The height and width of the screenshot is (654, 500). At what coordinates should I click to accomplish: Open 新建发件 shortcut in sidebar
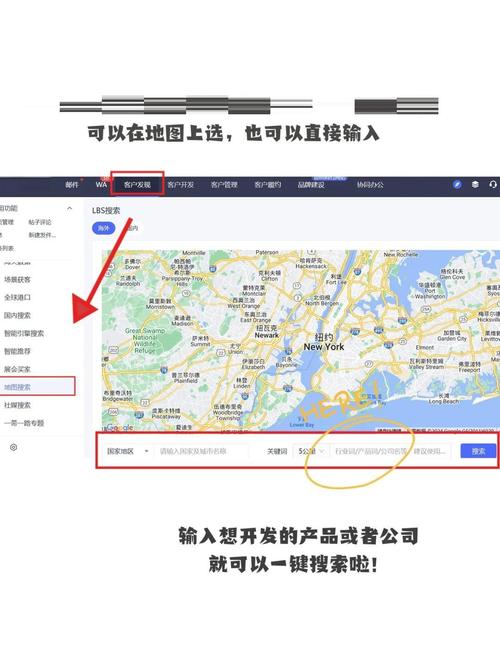click(42, 235)
